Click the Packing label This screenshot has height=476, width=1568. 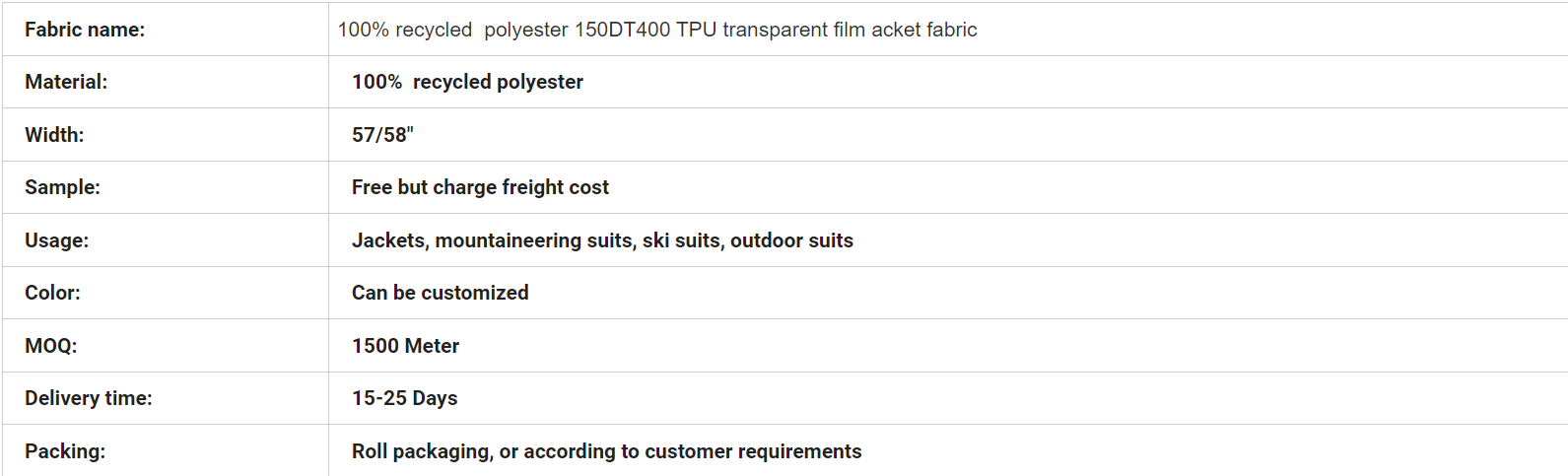tap(65, 451)
